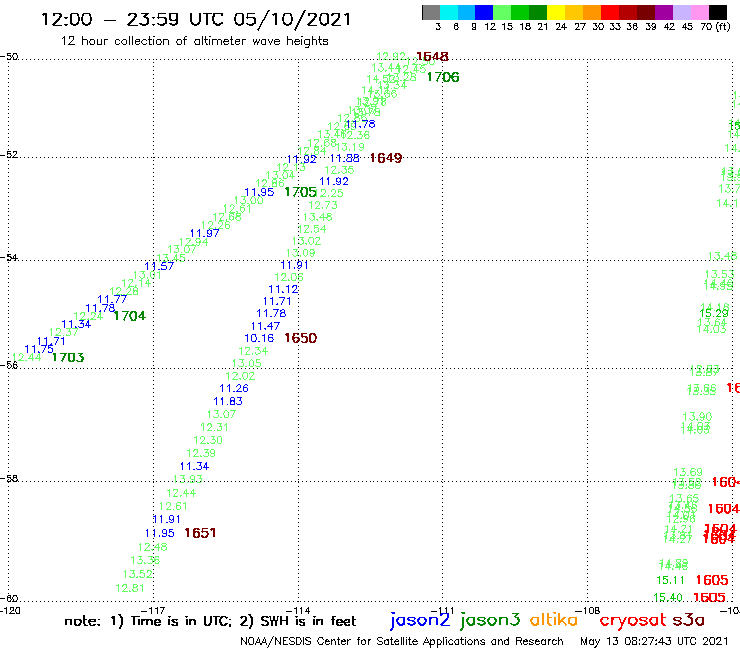Click the gray 3 ft legend swatch
The height and width of the screenshot is (650, 740).
pyautogui.click(x=431, y=13)
